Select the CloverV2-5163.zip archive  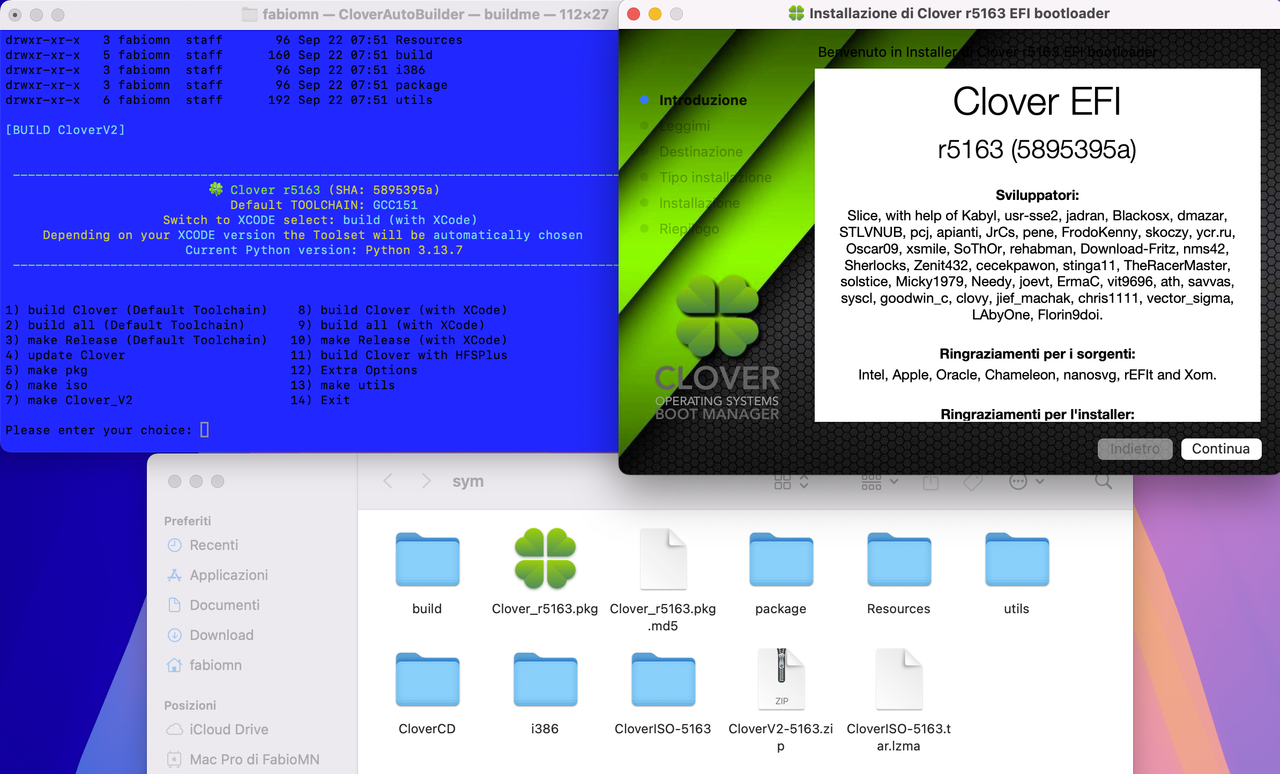pyautogui.click(x=781, y=680)
